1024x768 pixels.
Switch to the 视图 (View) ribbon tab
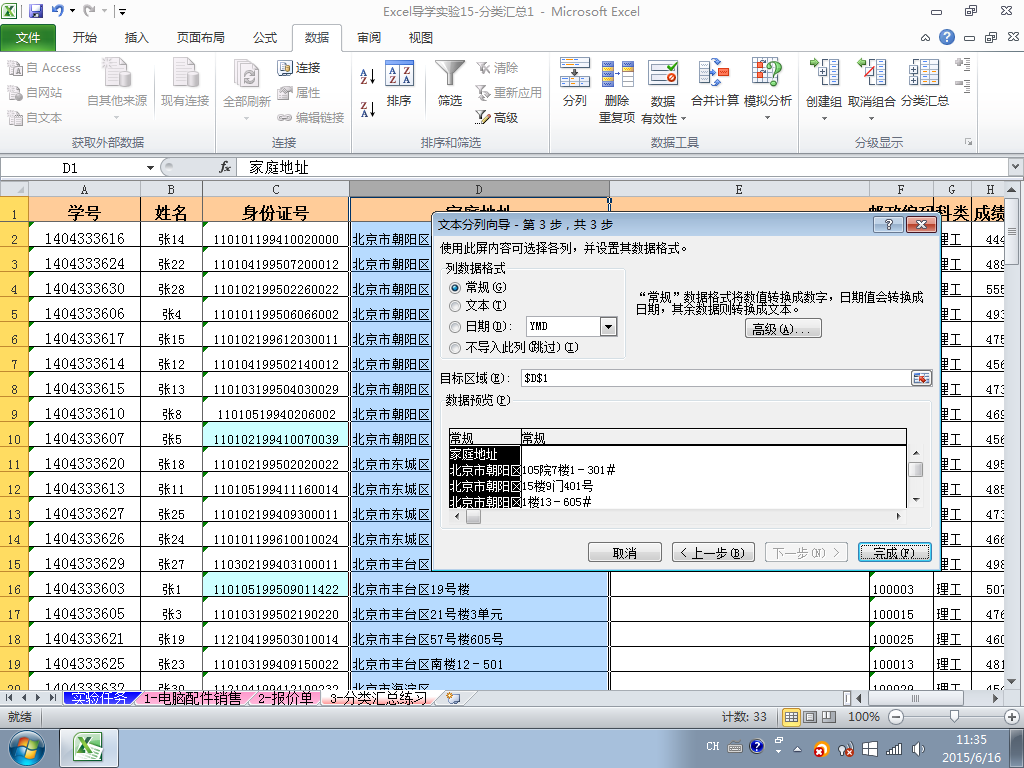(421, 38)
